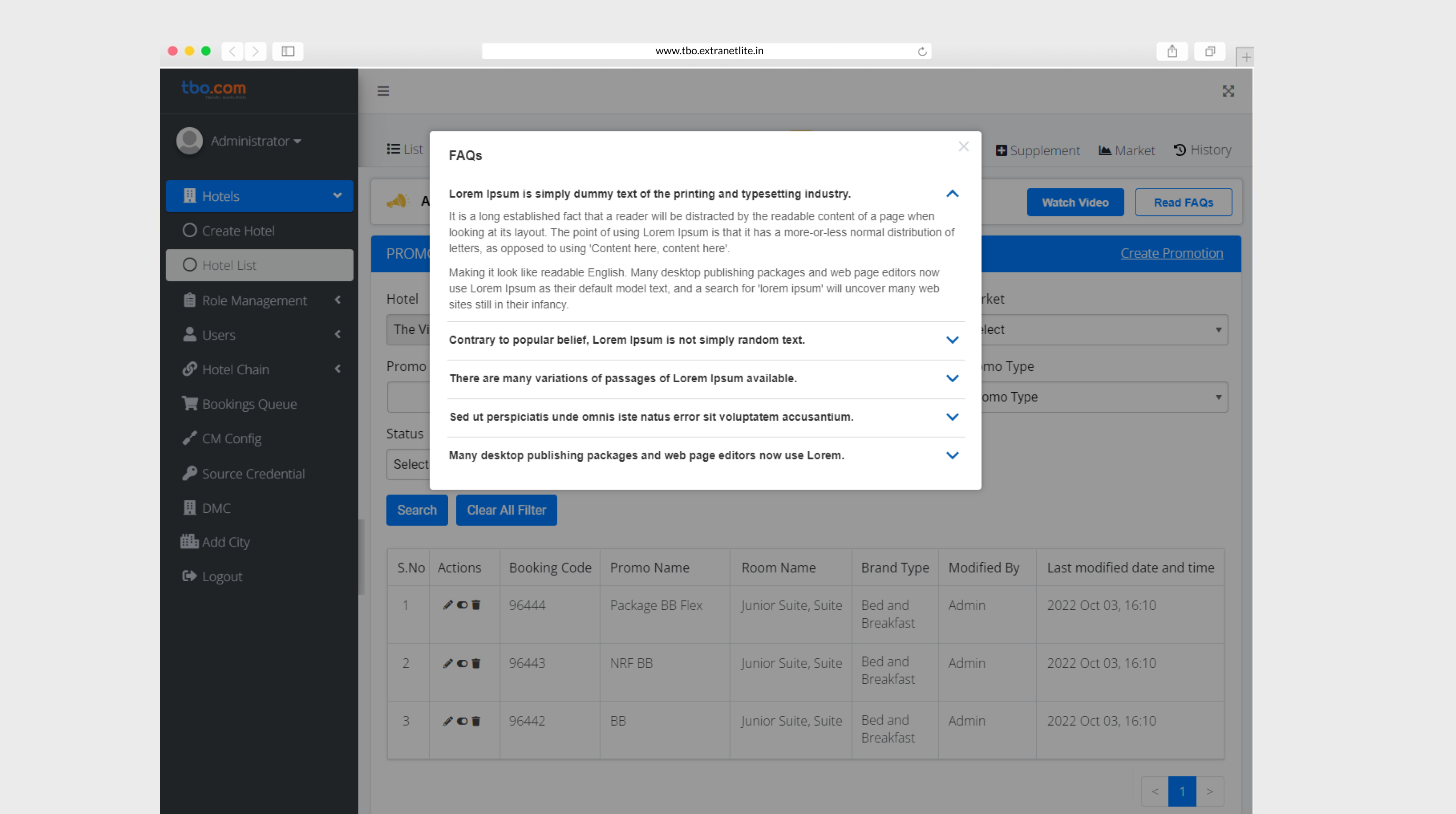Screen dimensions: 1456x814
Task: Open Bookings Queue cart icon
Action: 190,404
